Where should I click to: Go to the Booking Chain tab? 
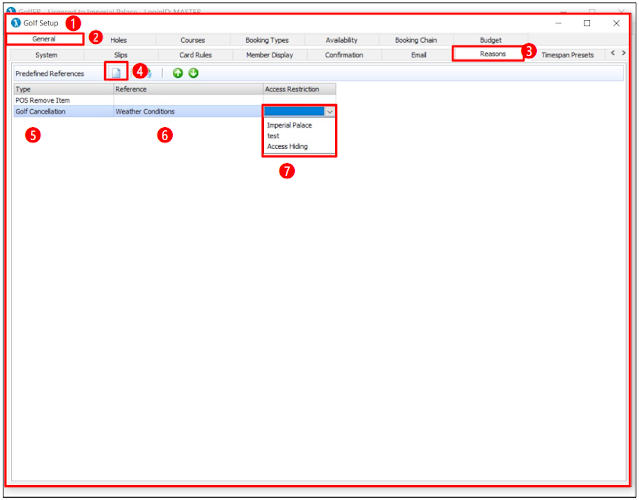pyautogui.click(x=416, y=40)
